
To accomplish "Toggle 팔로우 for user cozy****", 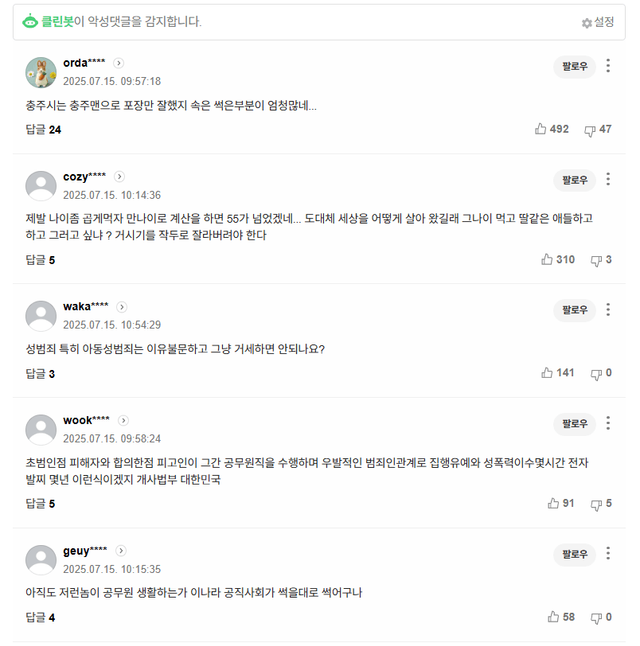I will [574, 180].
